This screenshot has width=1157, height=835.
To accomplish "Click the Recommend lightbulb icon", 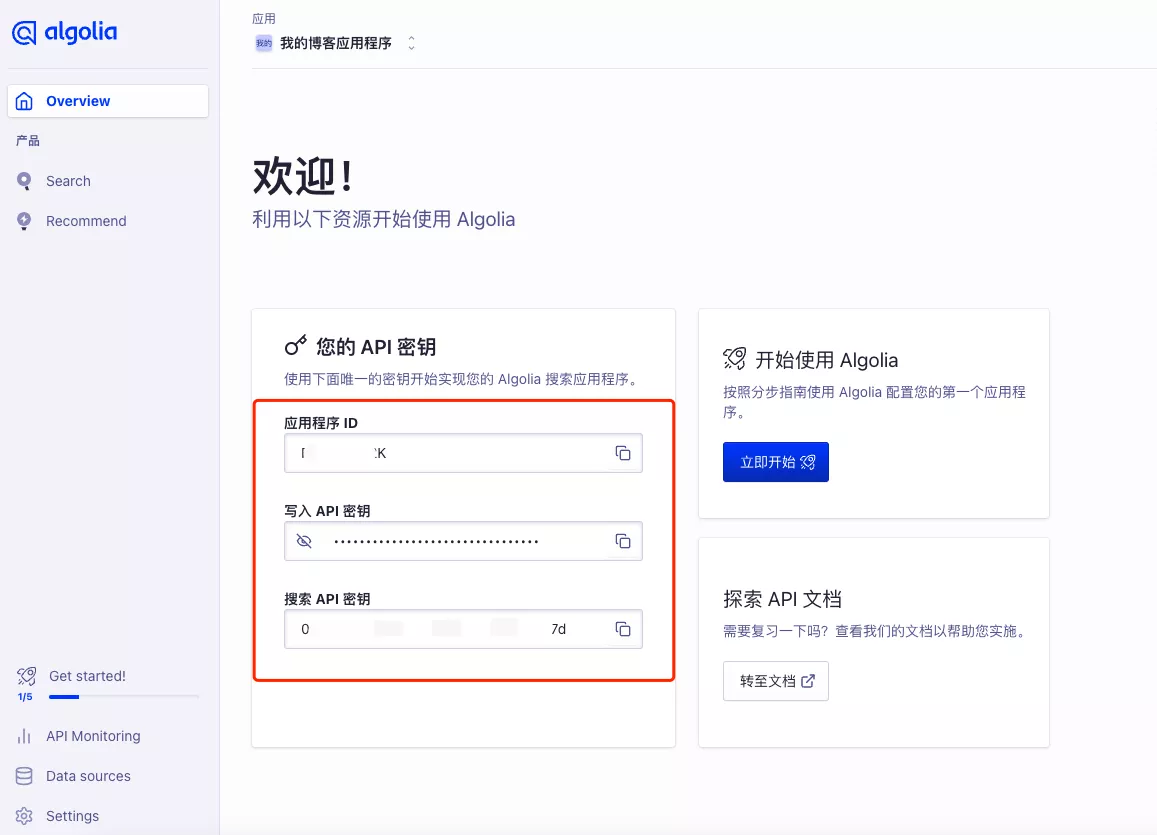I will [x=24, y=221].
